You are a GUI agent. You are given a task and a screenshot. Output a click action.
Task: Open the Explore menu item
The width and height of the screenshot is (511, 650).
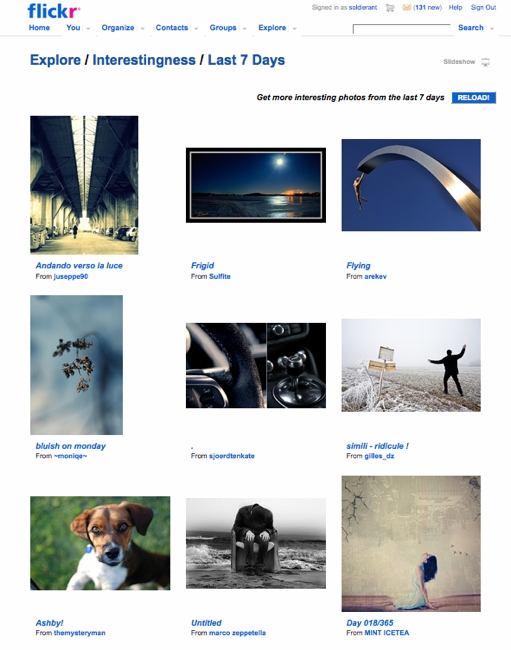pyautogui.click(x=272, y=28)
